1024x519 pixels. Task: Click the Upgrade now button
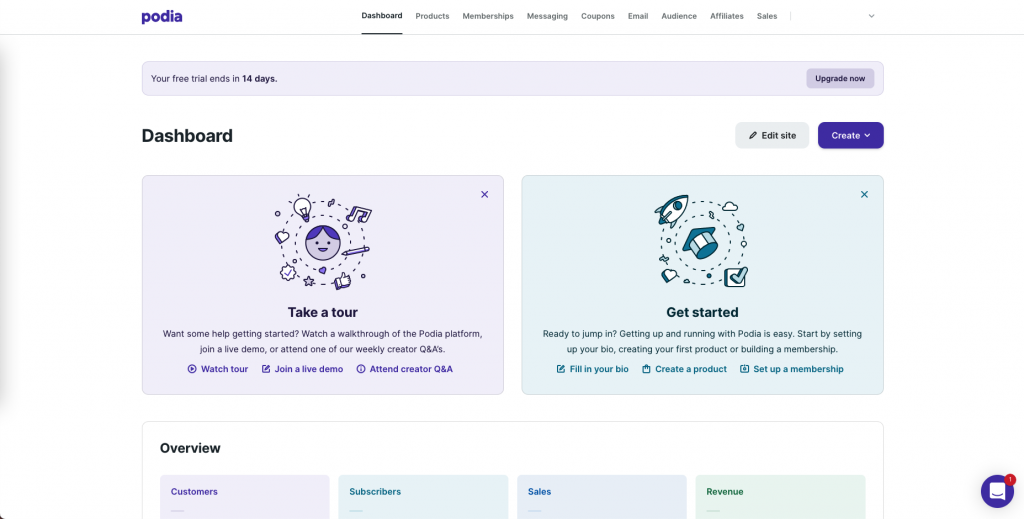pos(840,78)
